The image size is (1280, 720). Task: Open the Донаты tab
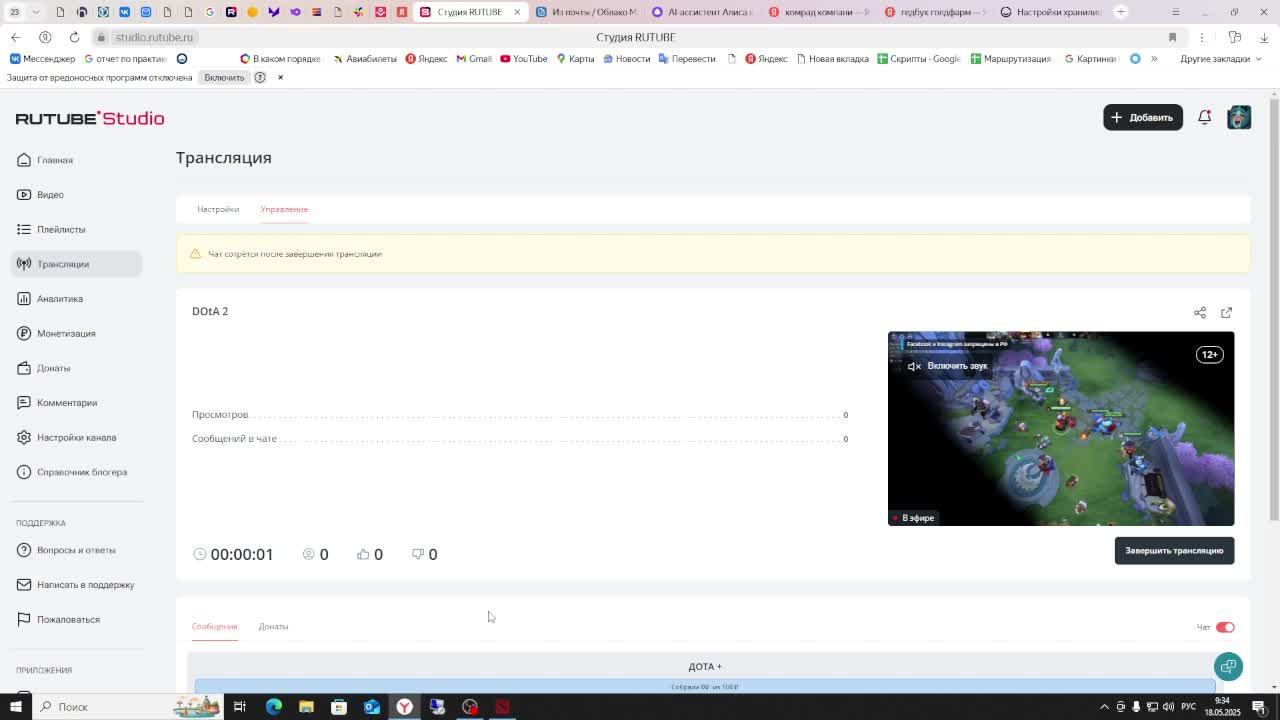pyautogui.click(x=273, y=626)
